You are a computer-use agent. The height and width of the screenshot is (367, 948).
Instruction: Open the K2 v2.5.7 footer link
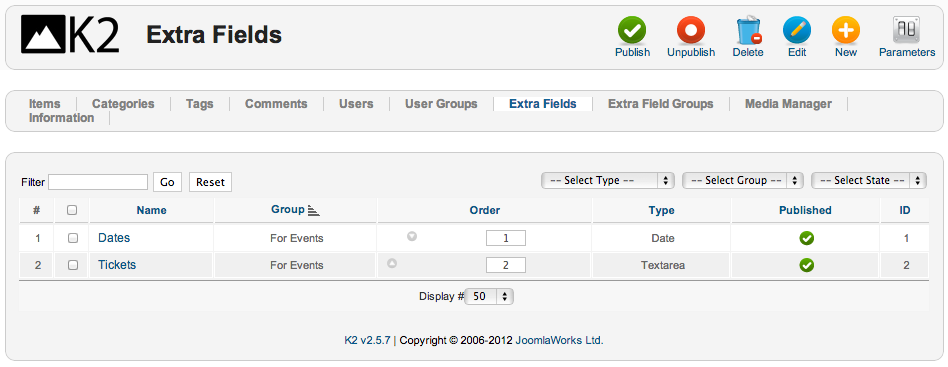coord(368,340)
